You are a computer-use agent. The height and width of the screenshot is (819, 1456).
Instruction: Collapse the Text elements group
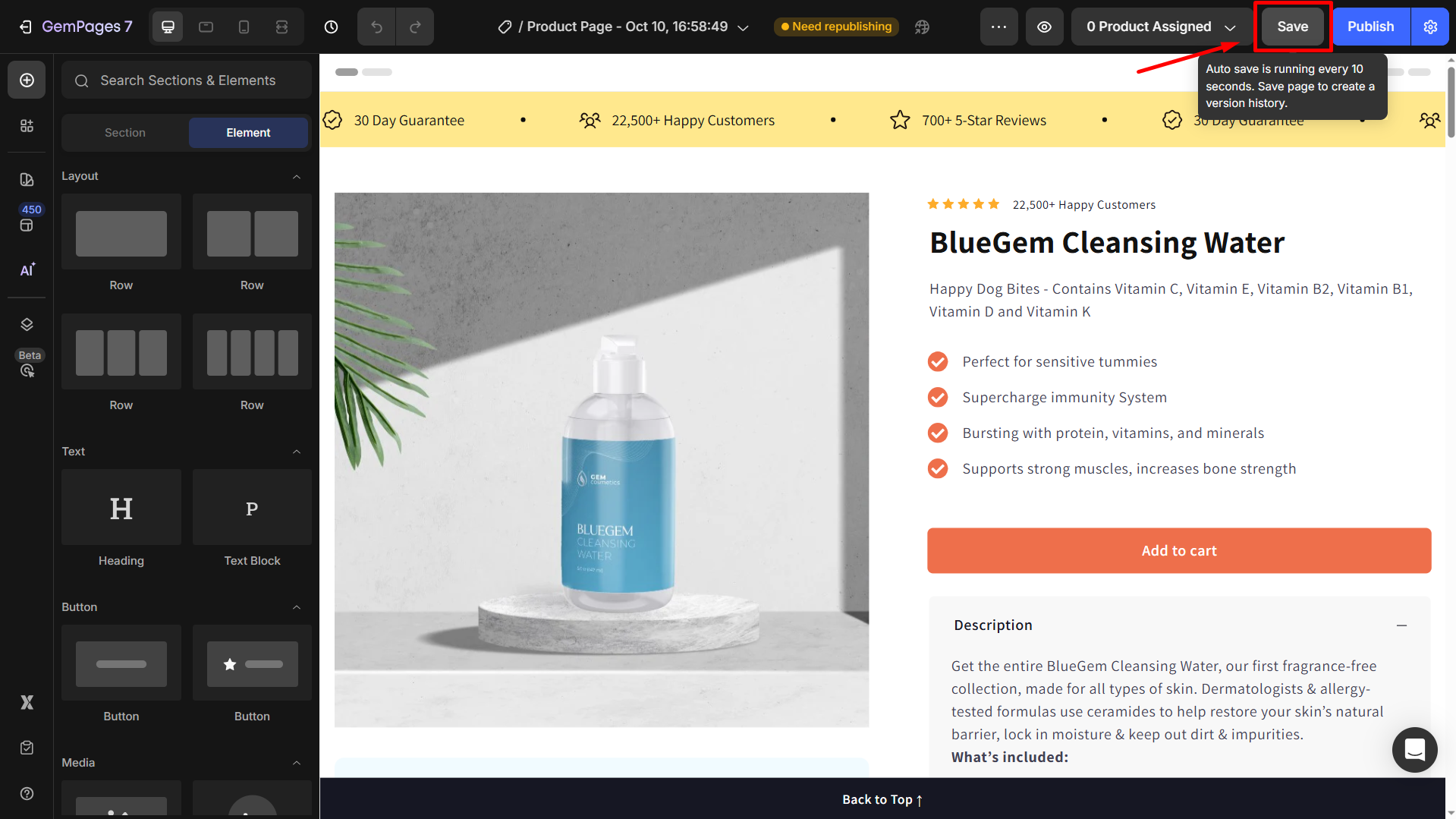[x=297, y=452]
